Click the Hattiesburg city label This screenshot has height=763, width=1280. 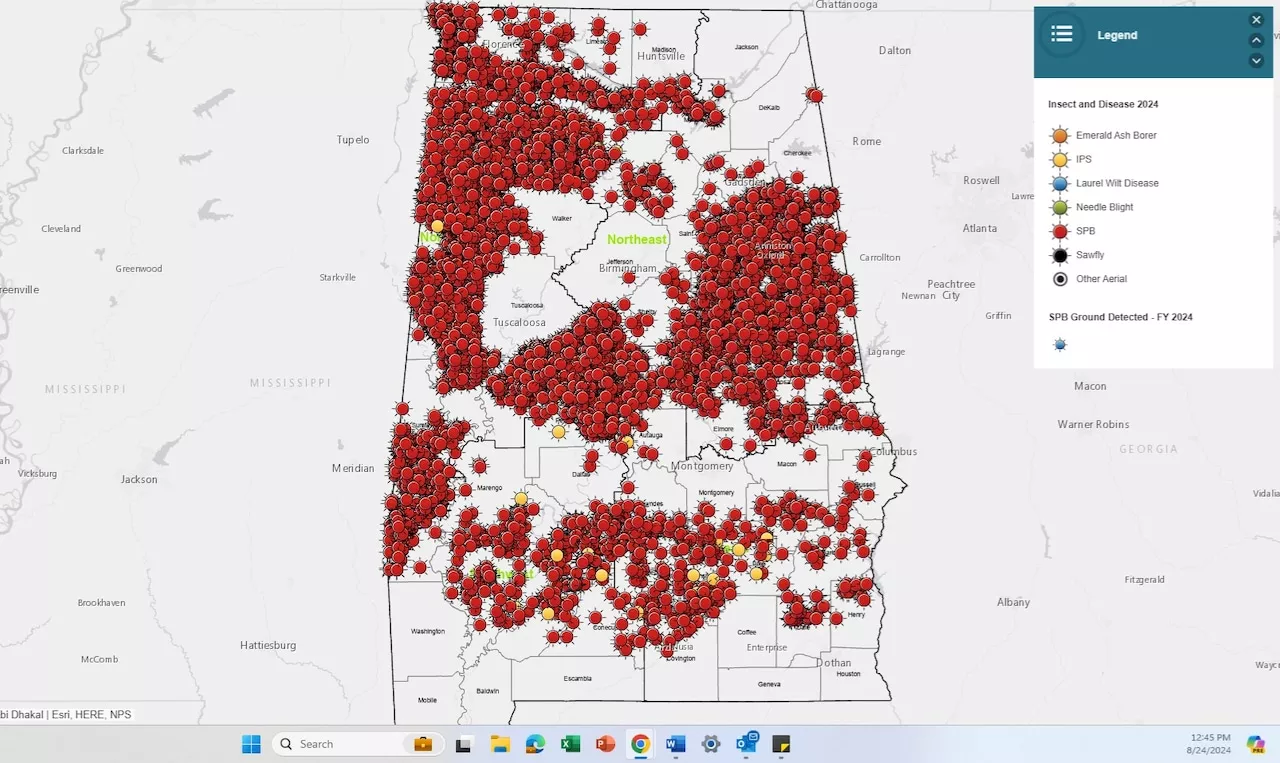pyautogui.click(x=268, y=646)
